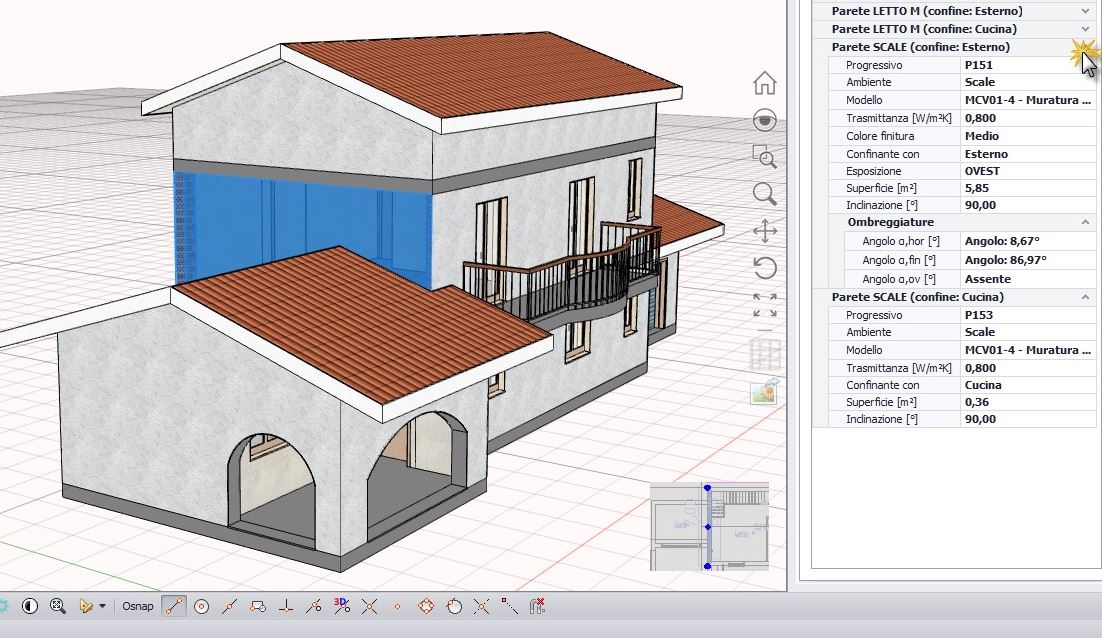Click the Home view icon
Viewport: 1102px width, 638px height.
tap(764, 83)
